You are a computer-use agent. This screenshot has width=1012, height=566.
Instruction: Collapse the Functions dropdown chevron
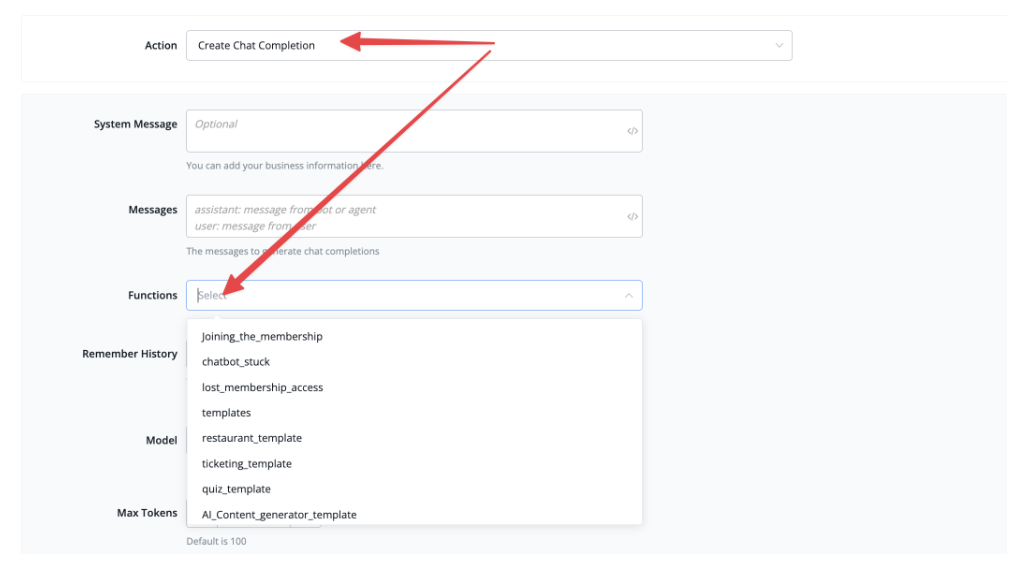pyautogui.click(x=628, y=296)
